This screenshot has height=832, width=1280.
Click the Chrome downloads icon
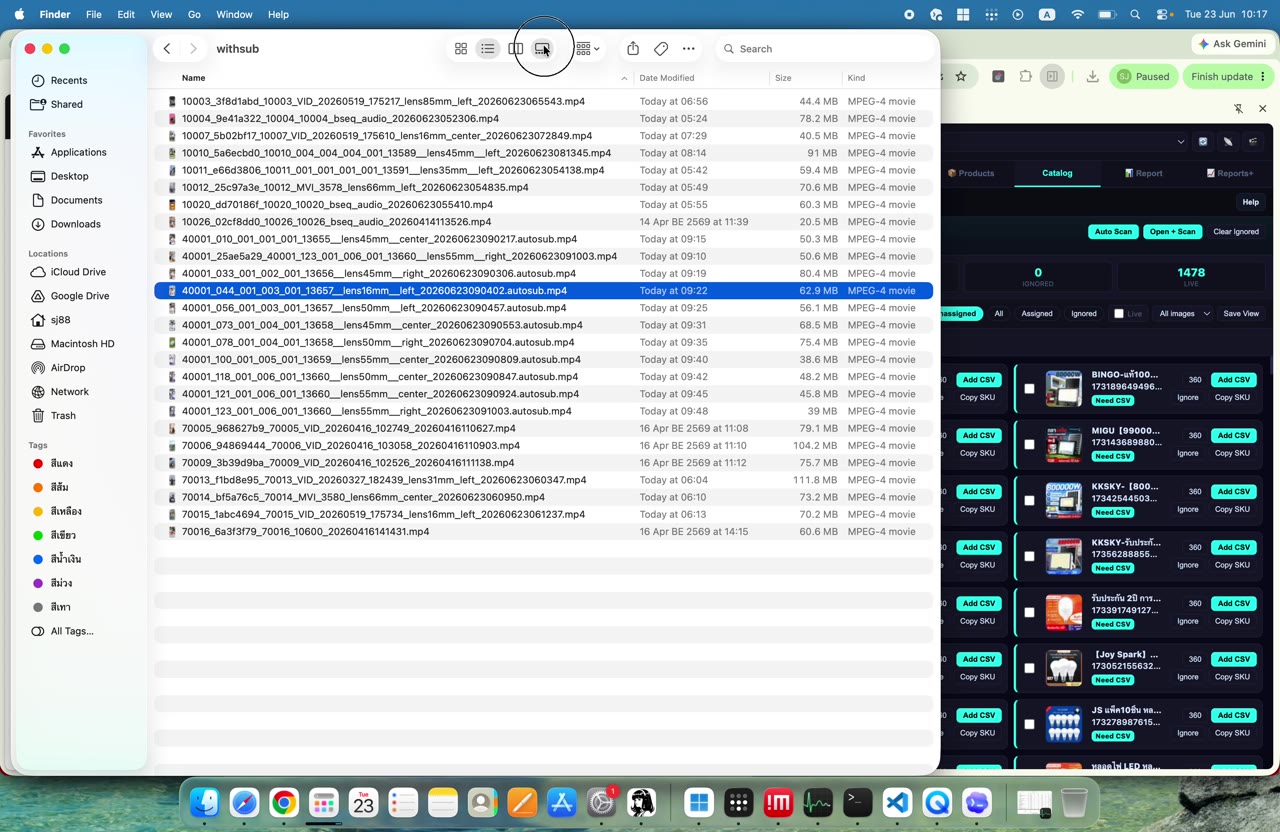(1092, 76)
